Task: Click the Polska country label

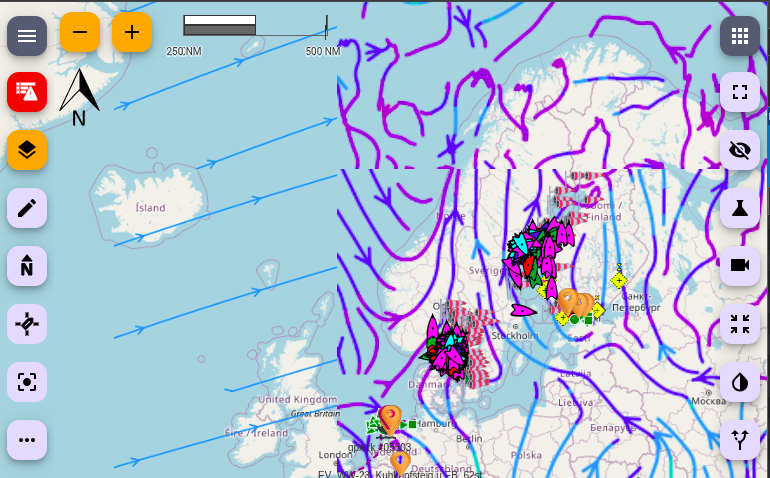Action: coord(526,455)
